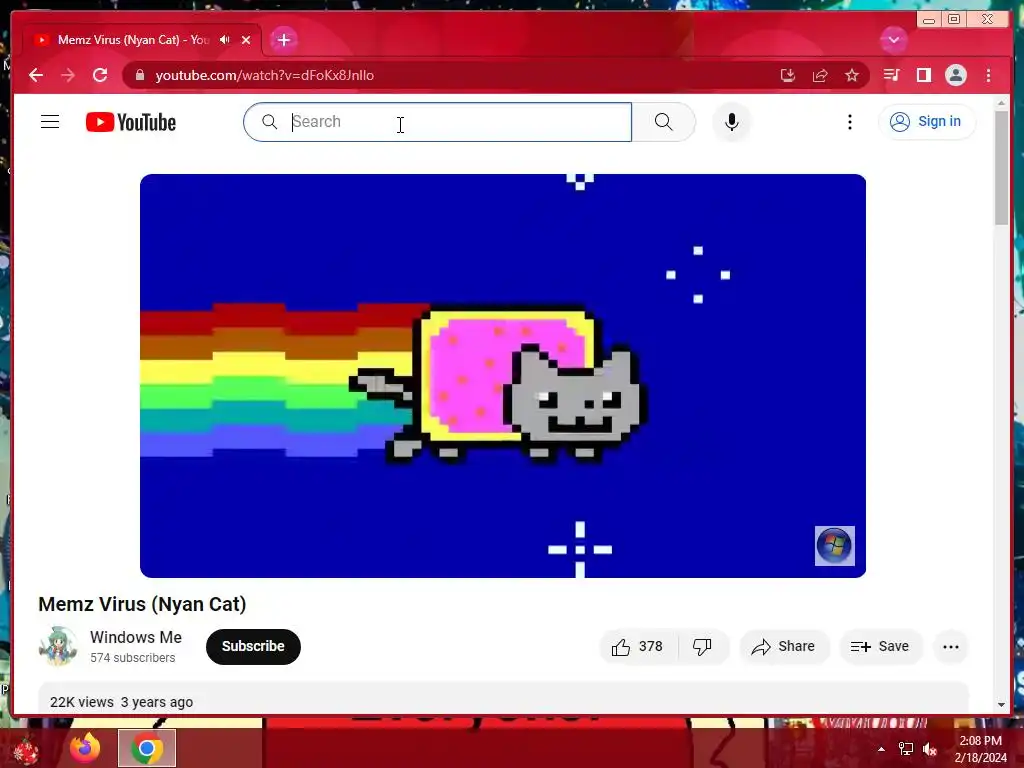Click the address bar URL
Viewport: 1024px width, 768px height.
264,75
